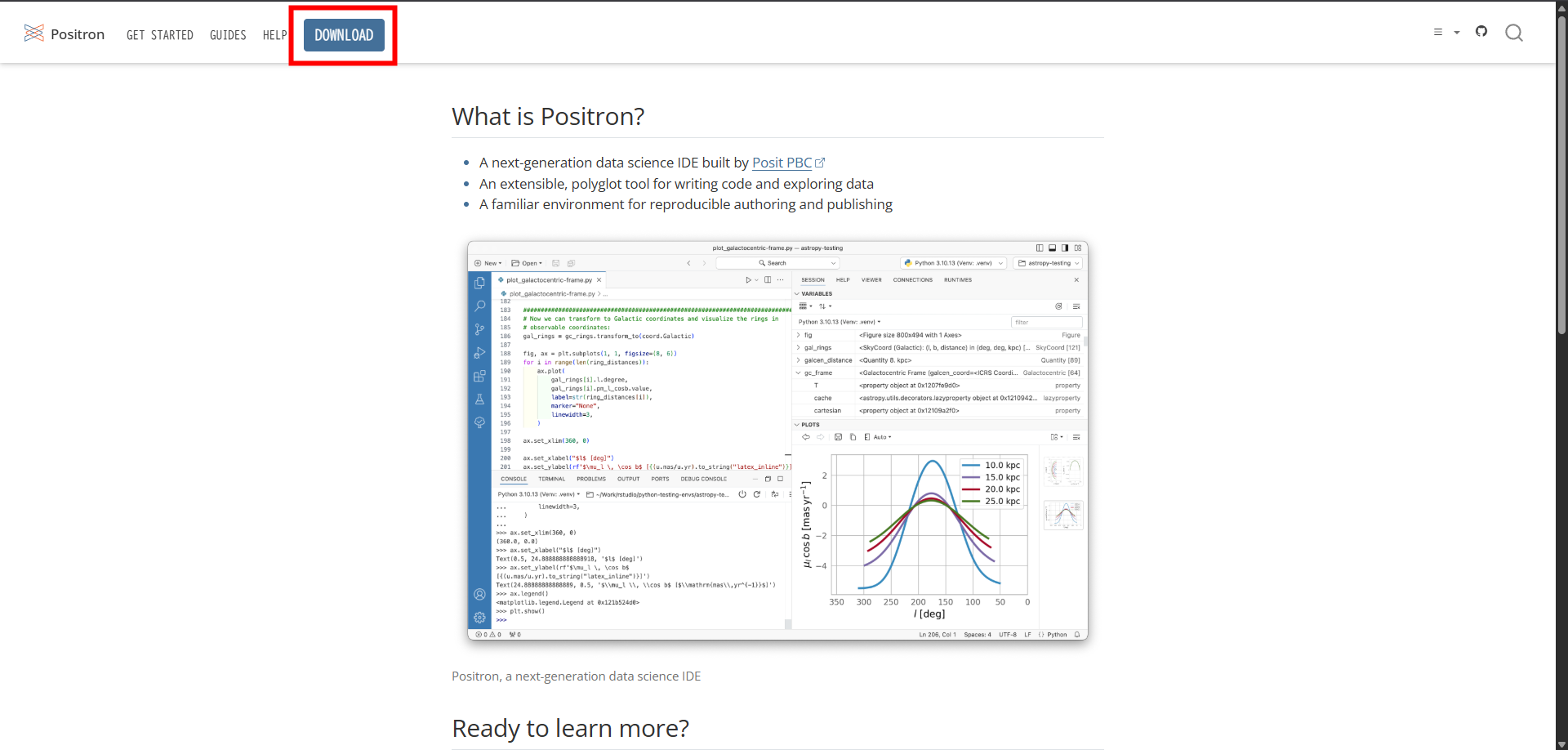The height and width of the screenshot is (750, 1568).
Task: Click the Download button
Action: 344,35
